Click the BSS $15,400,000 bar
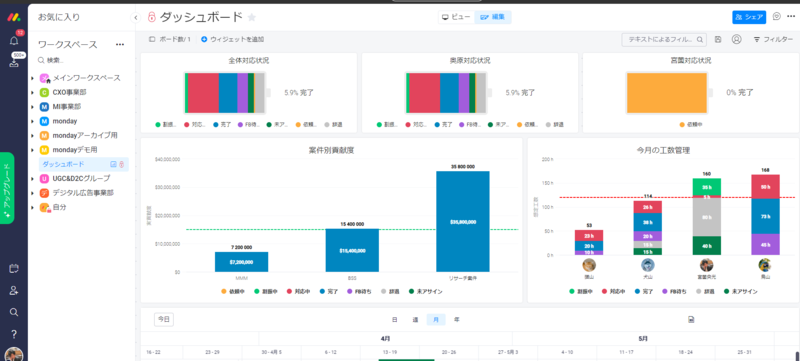 coord(352,250)
